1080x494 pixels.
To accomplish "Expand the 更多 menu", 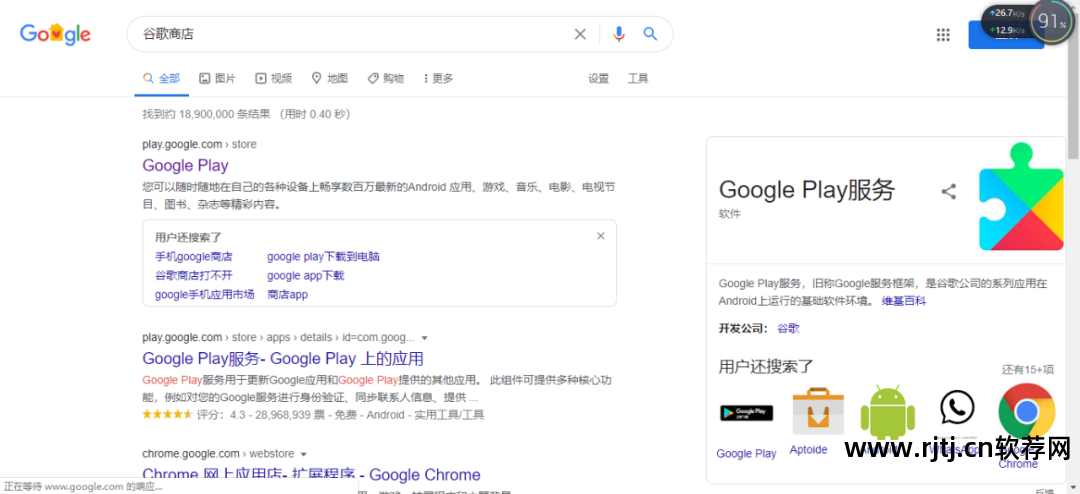I will point(438,79).
